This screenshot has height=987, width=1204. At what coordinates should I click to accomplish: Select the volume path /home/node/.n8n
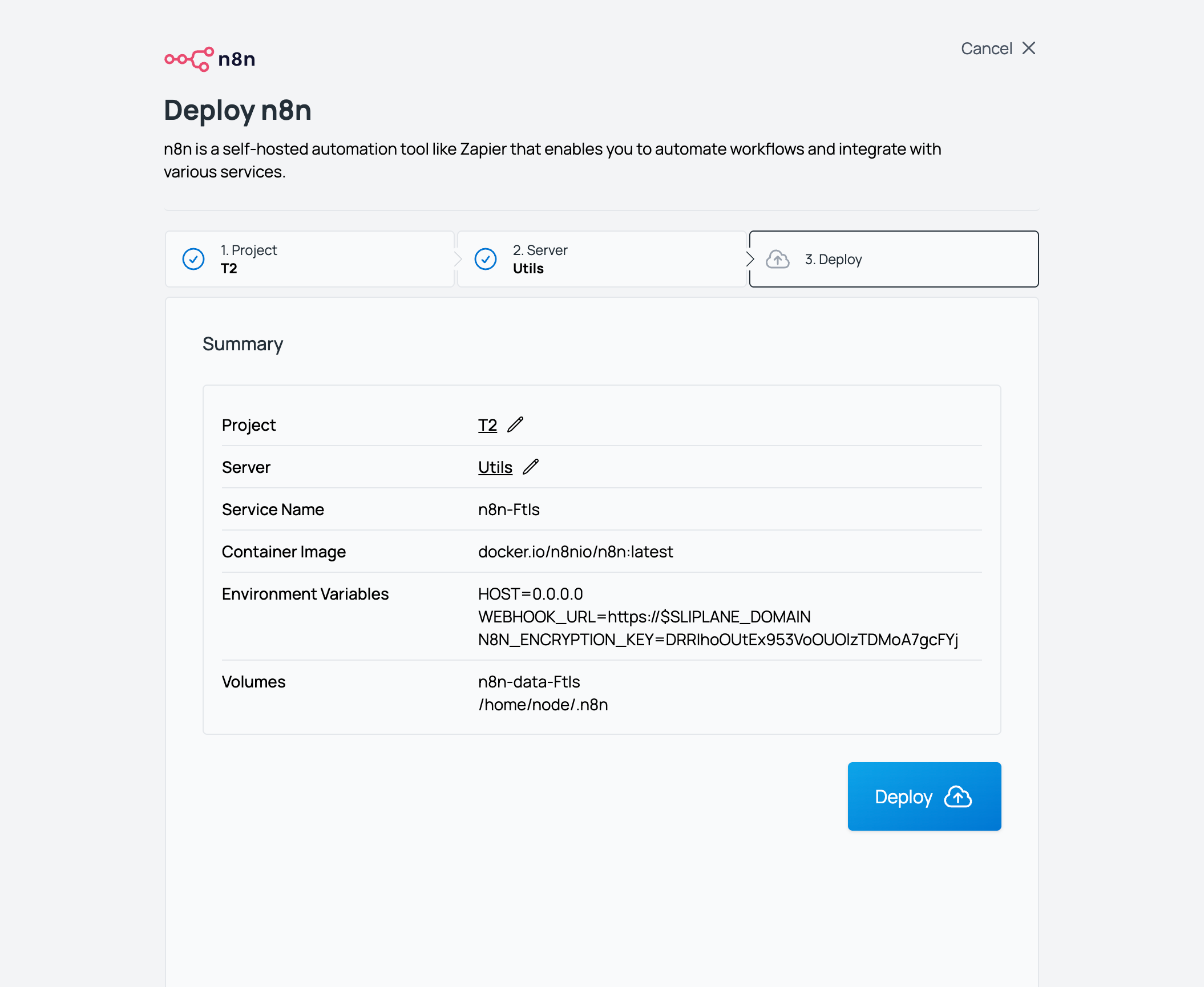pos(543,705)
